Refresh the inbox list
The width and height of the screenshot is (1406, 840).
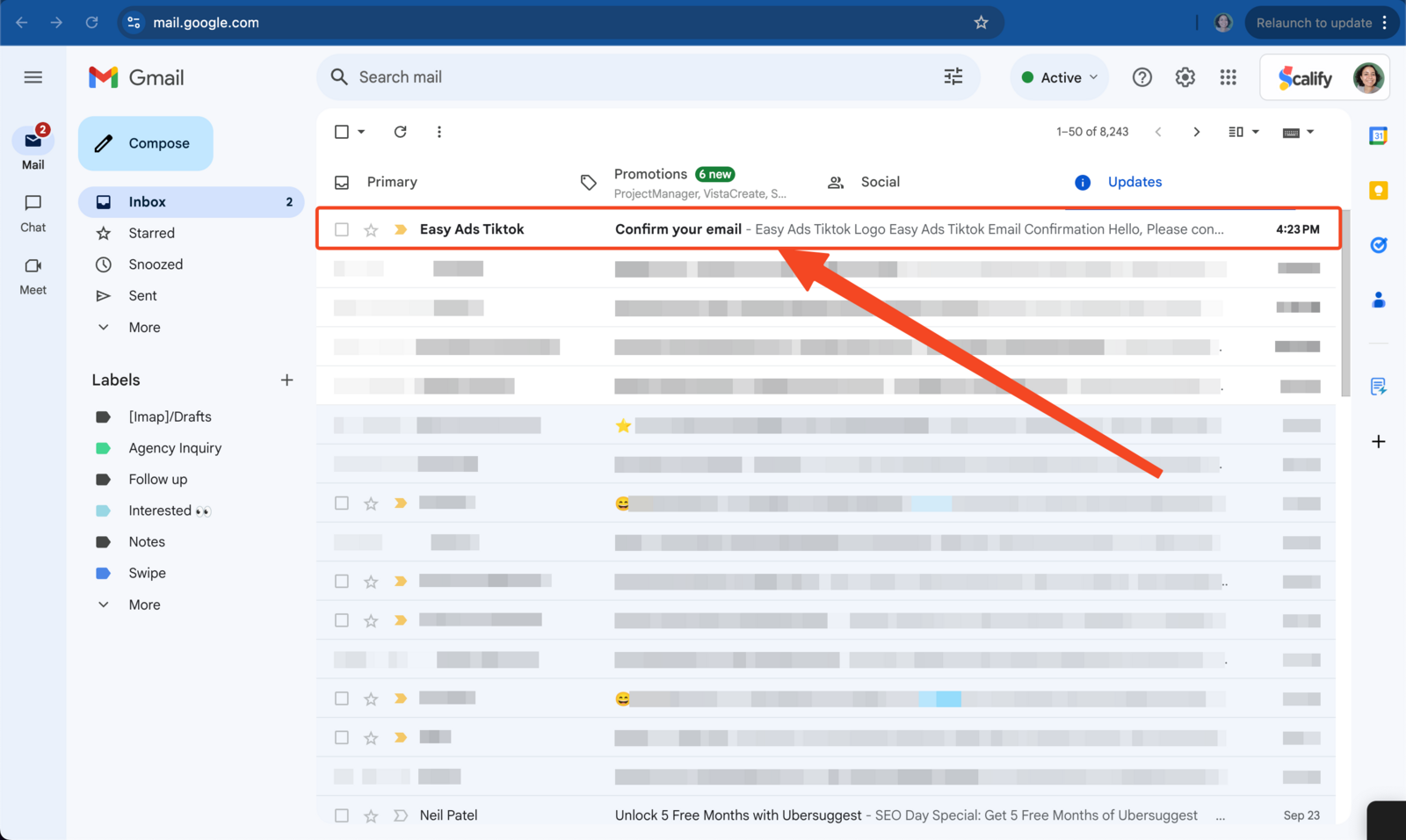click(x=400, y=131)
